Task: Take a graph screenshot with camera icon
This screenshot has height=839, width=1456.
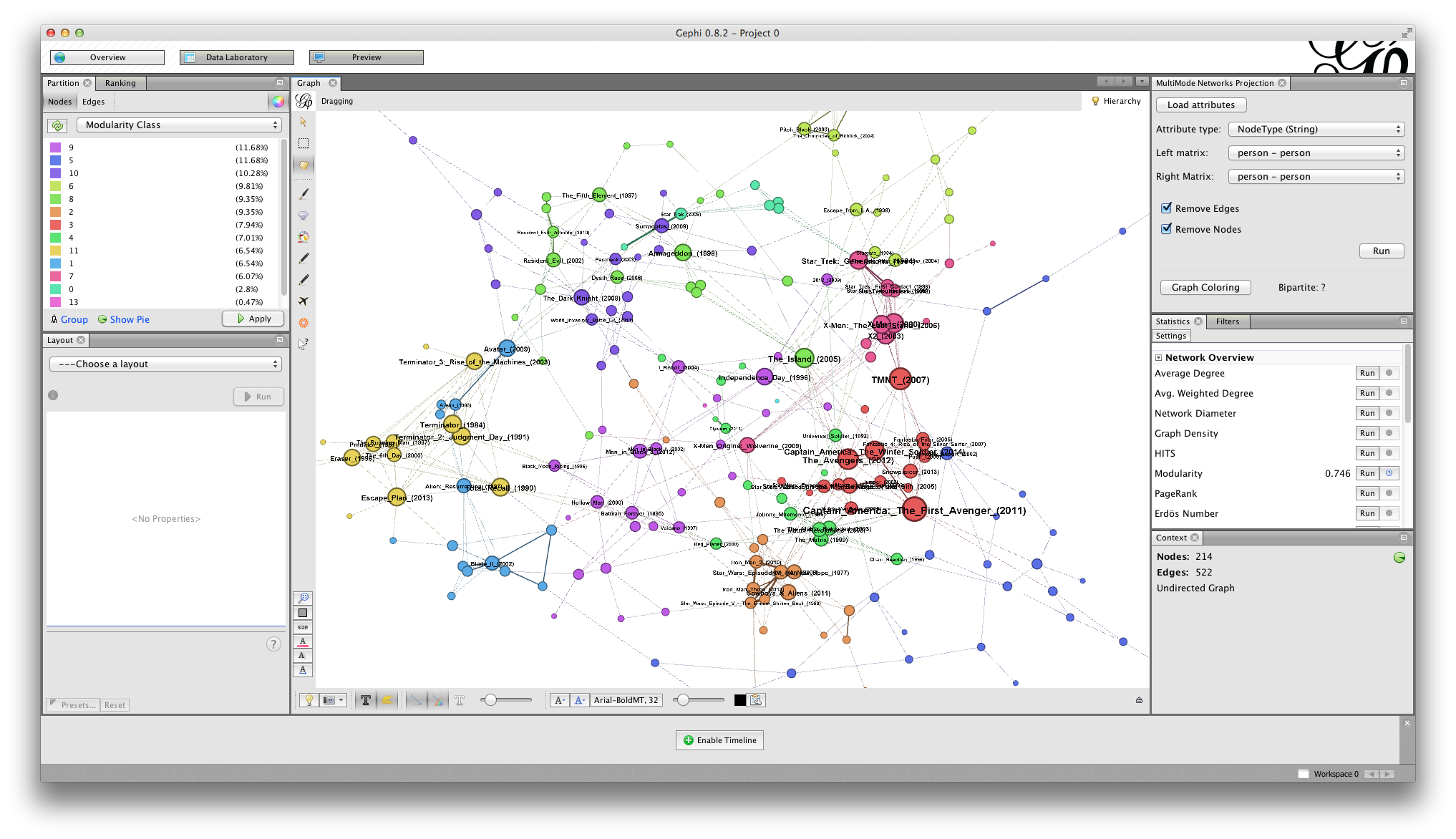Action: tap(329, 700)
